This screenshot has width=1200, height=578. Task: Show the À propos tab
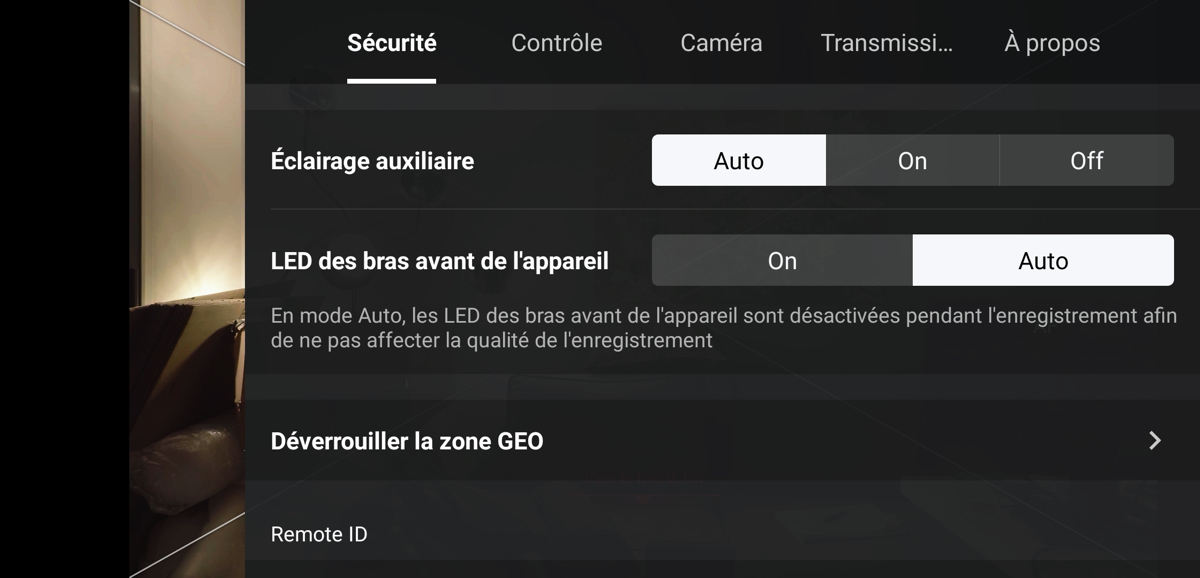point(1052,43)
